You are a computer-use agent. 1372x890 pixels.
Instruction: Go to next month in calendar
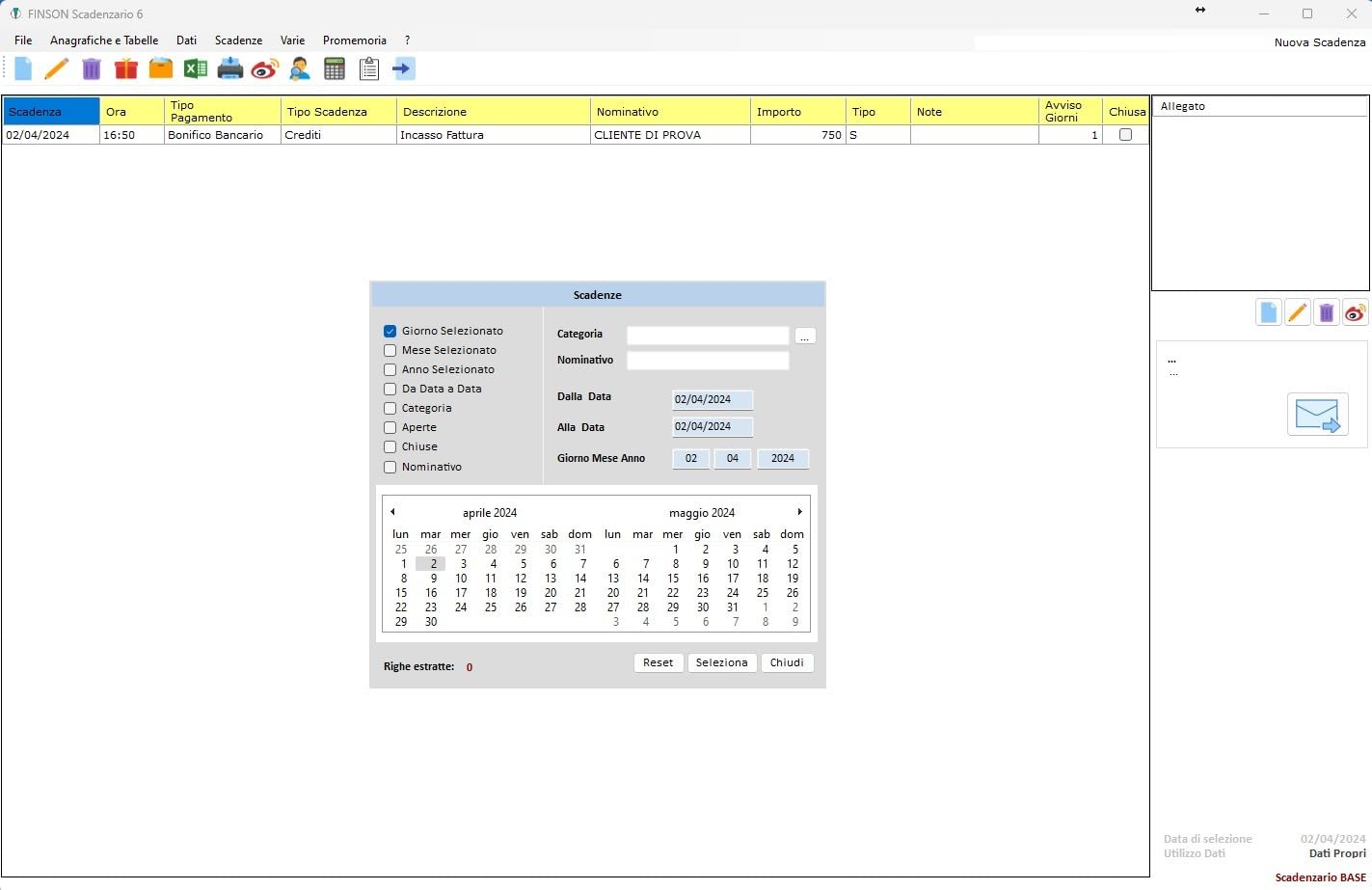[799, 512]
